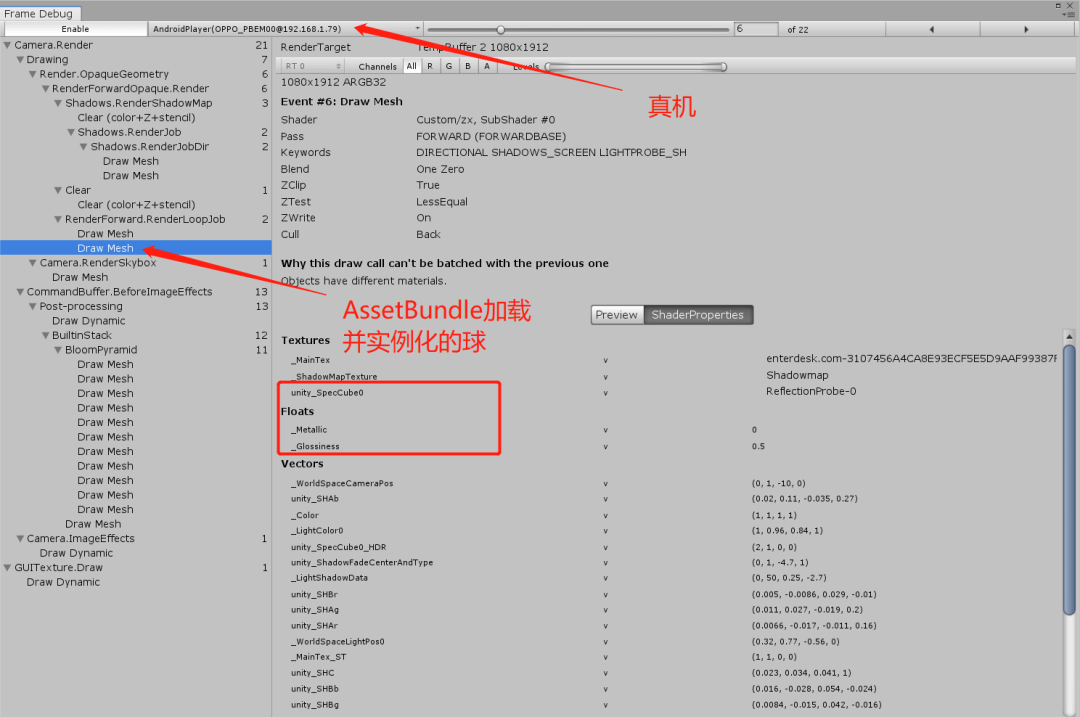Select Draw Dynamic under GUITexture.Draw
The width and height of the screenshot is (1080, 717).
(x=63, y=582)
